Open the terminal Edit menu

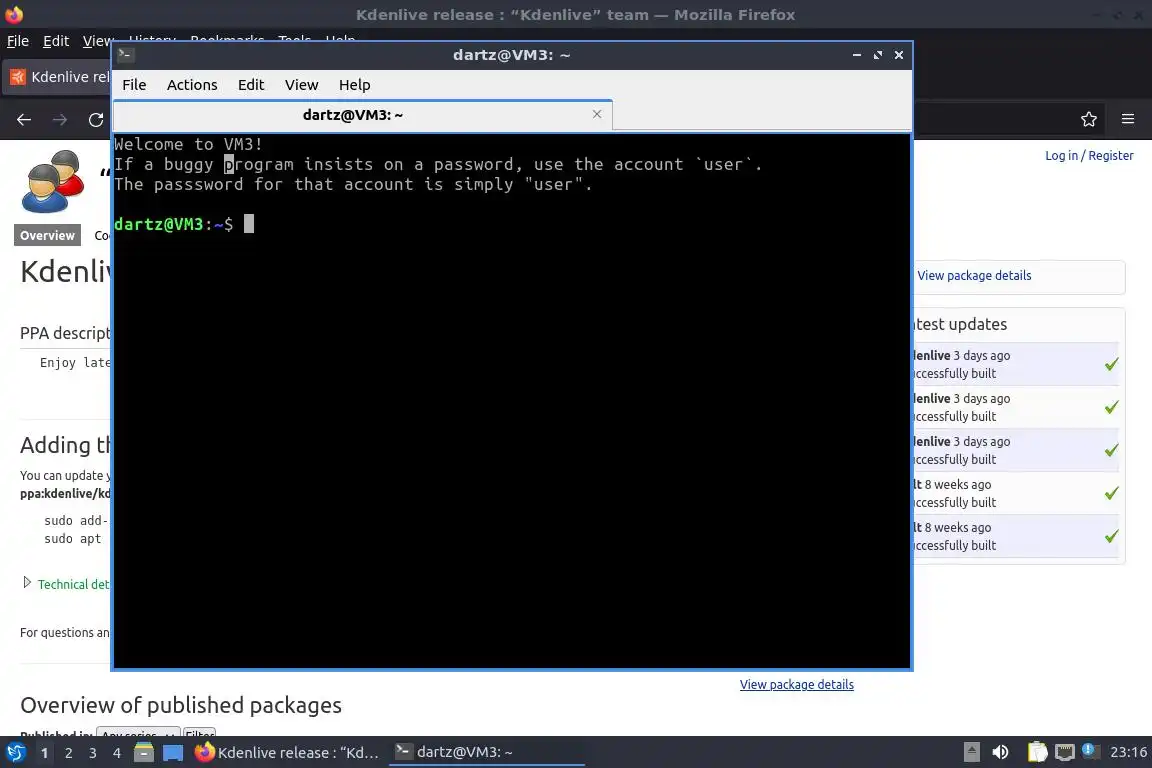click(251, 85)
